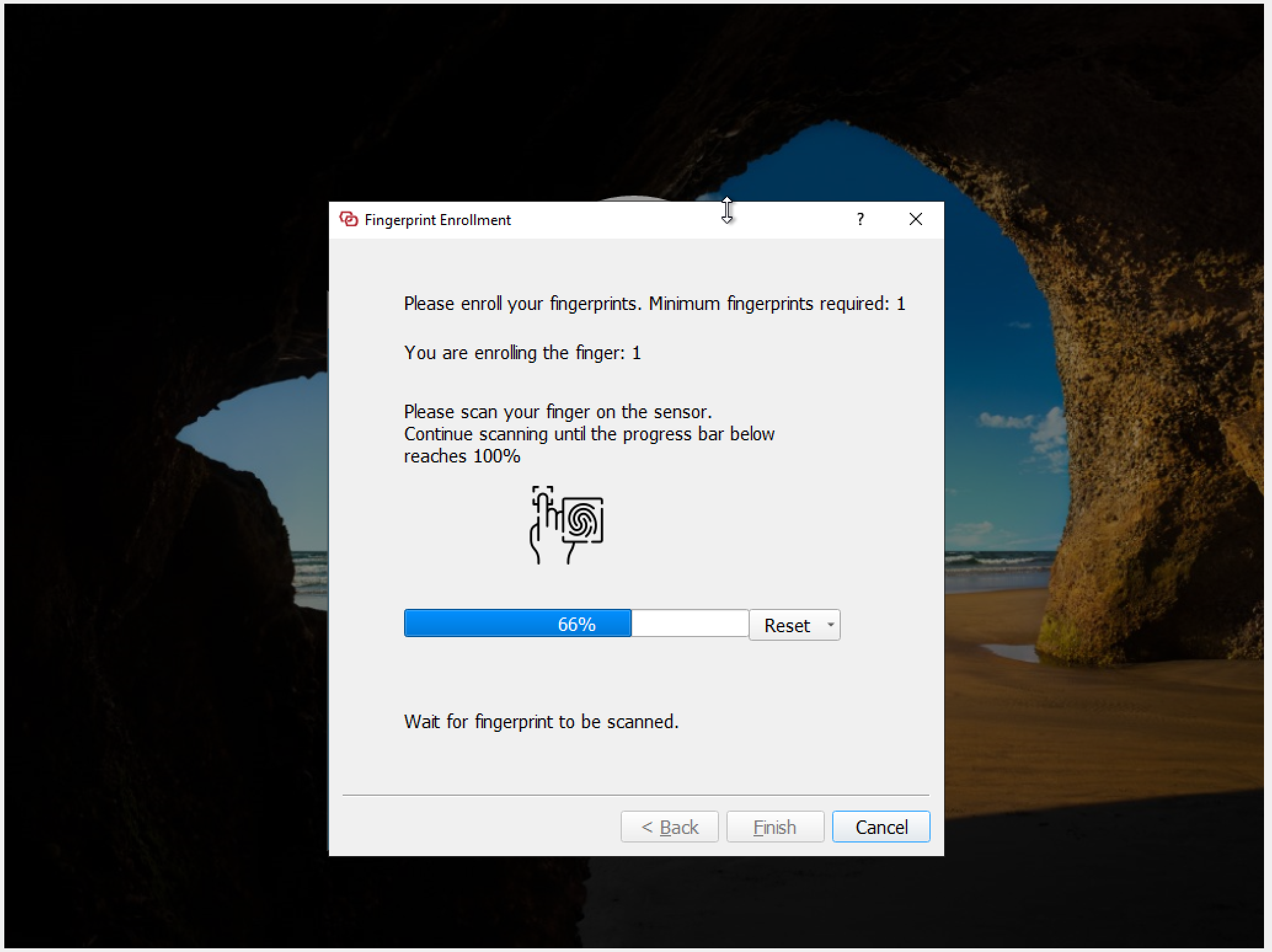Click the 'reaches 100%' instruction line
1272x952 pixels.
point(462,456)
